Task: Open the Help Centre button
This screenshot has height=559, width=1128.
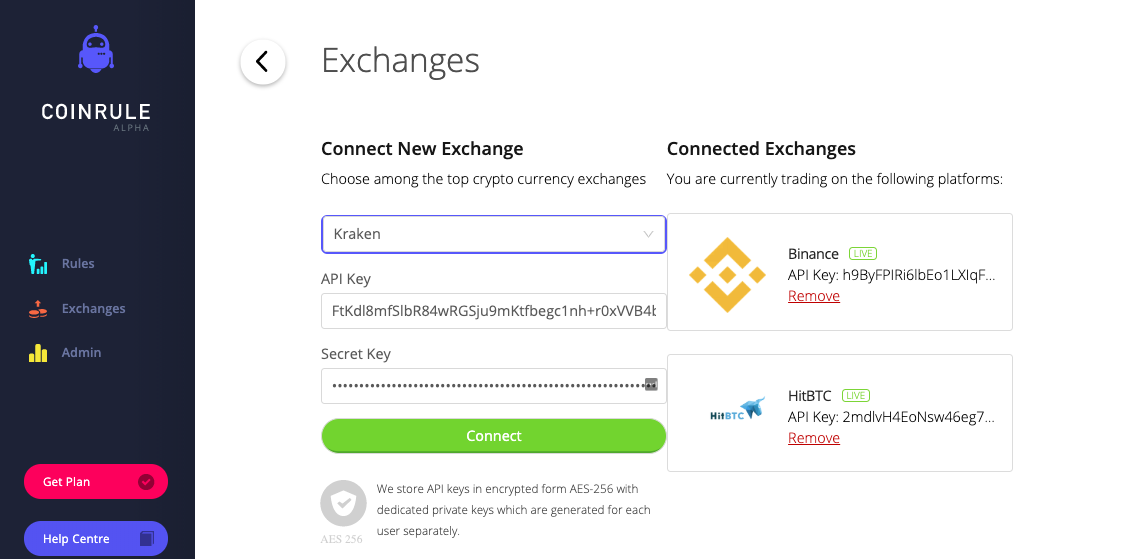Action: click(96, 539)
